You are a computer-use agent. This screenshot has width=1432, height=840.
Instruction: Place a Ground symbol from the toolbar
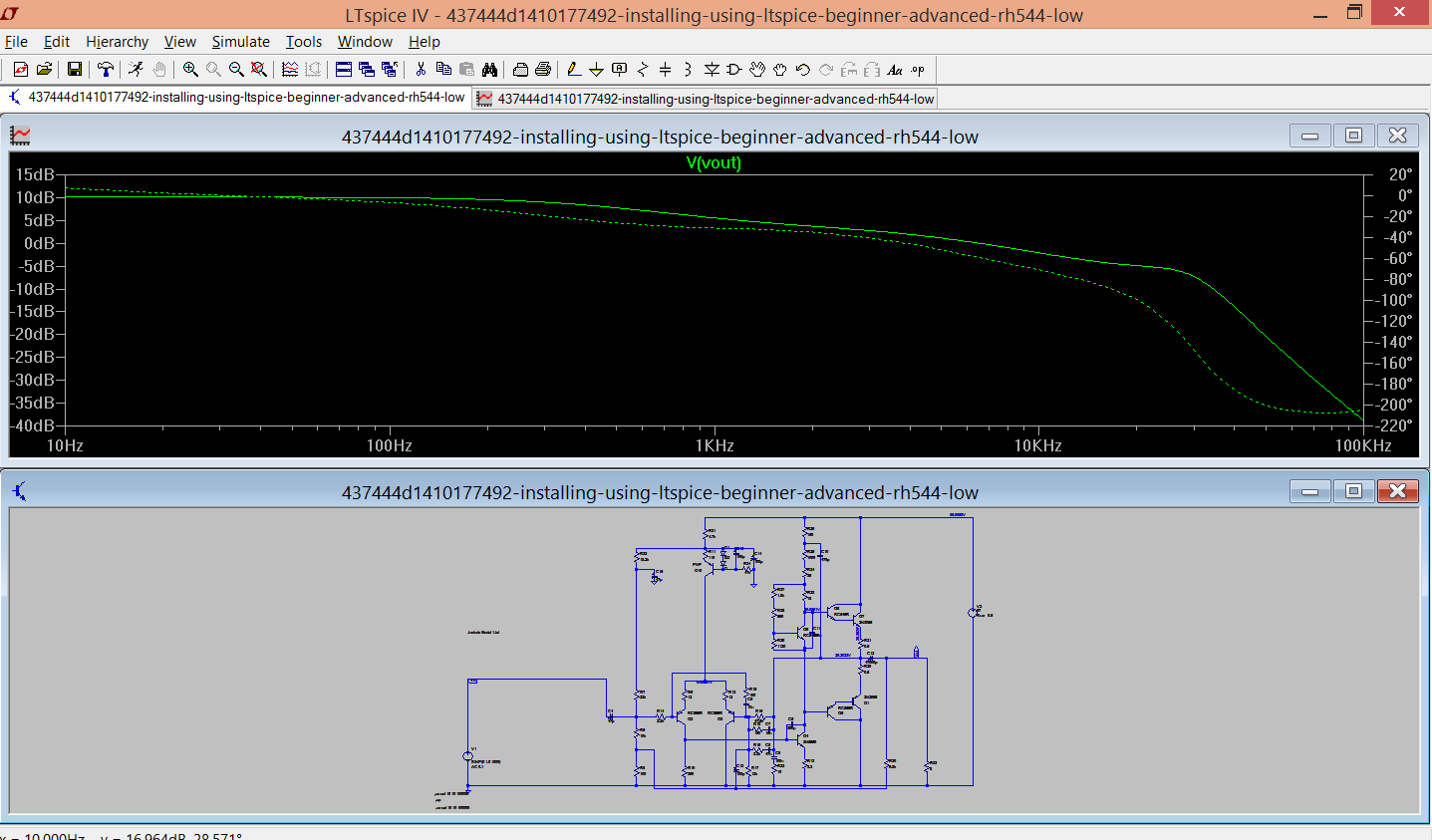tap(596, 69)
